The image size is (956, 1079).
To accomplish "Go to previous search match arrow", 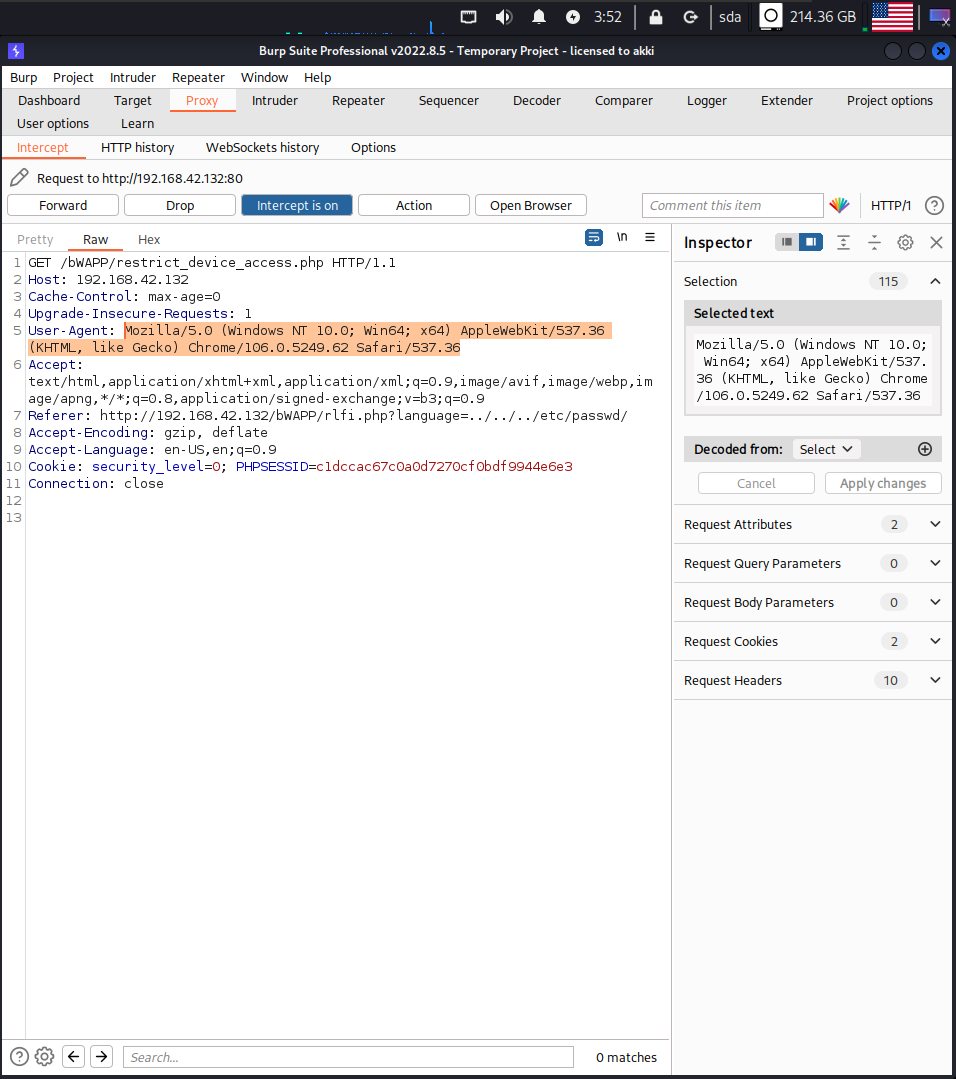I will [x=73, y=1057].
